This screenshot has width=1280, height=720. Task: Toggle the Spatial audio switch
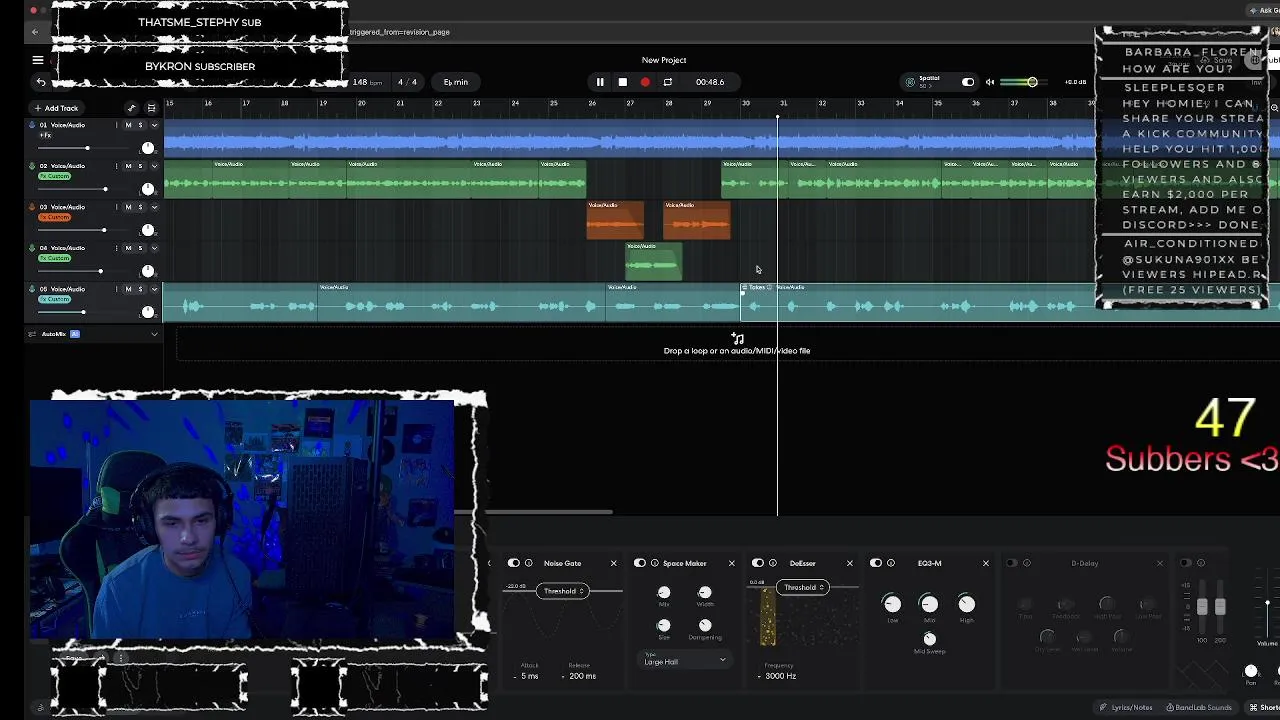pos(967,82)
